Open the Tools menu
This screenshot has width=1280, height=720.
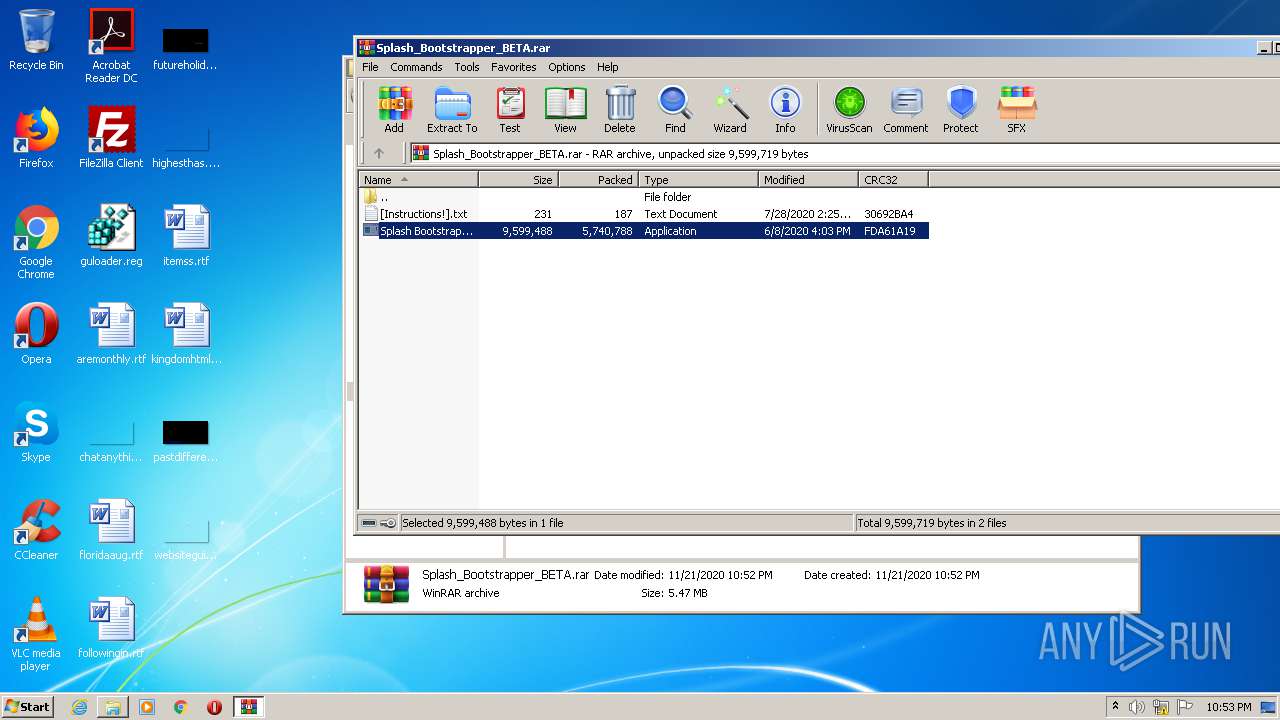[467, 67]
